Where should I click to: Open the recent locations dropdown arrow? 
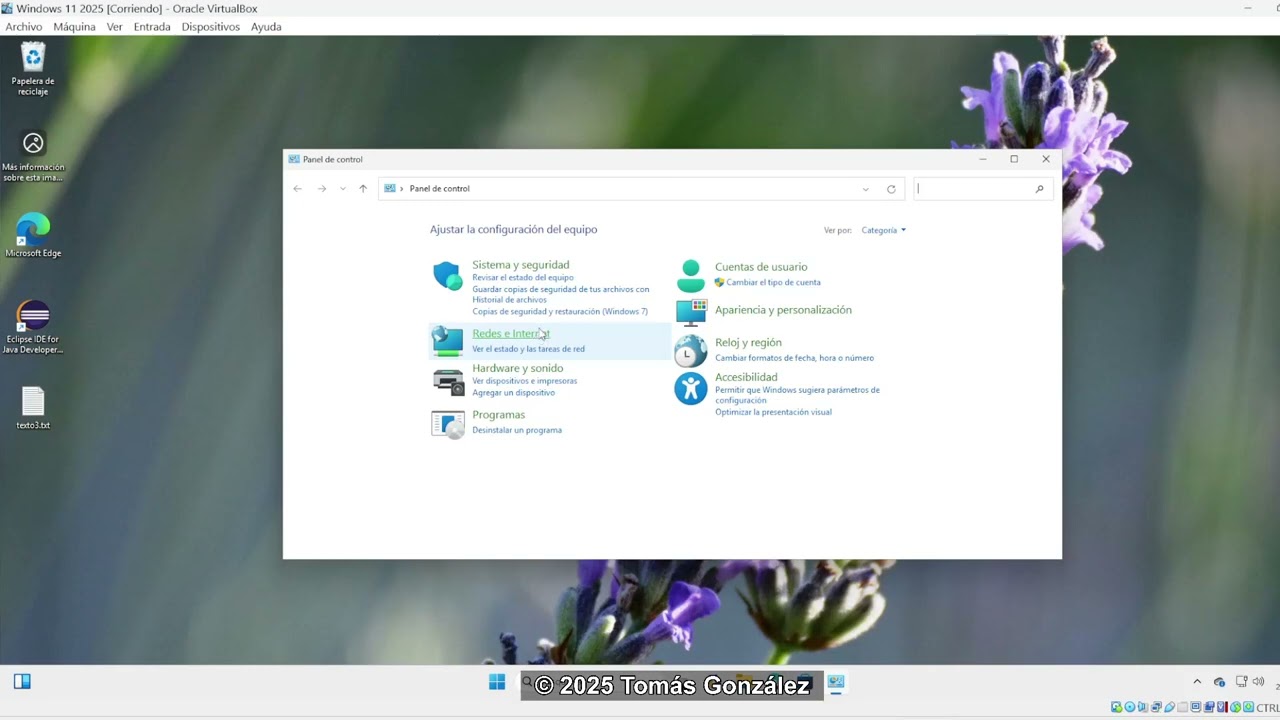point(343,189)
